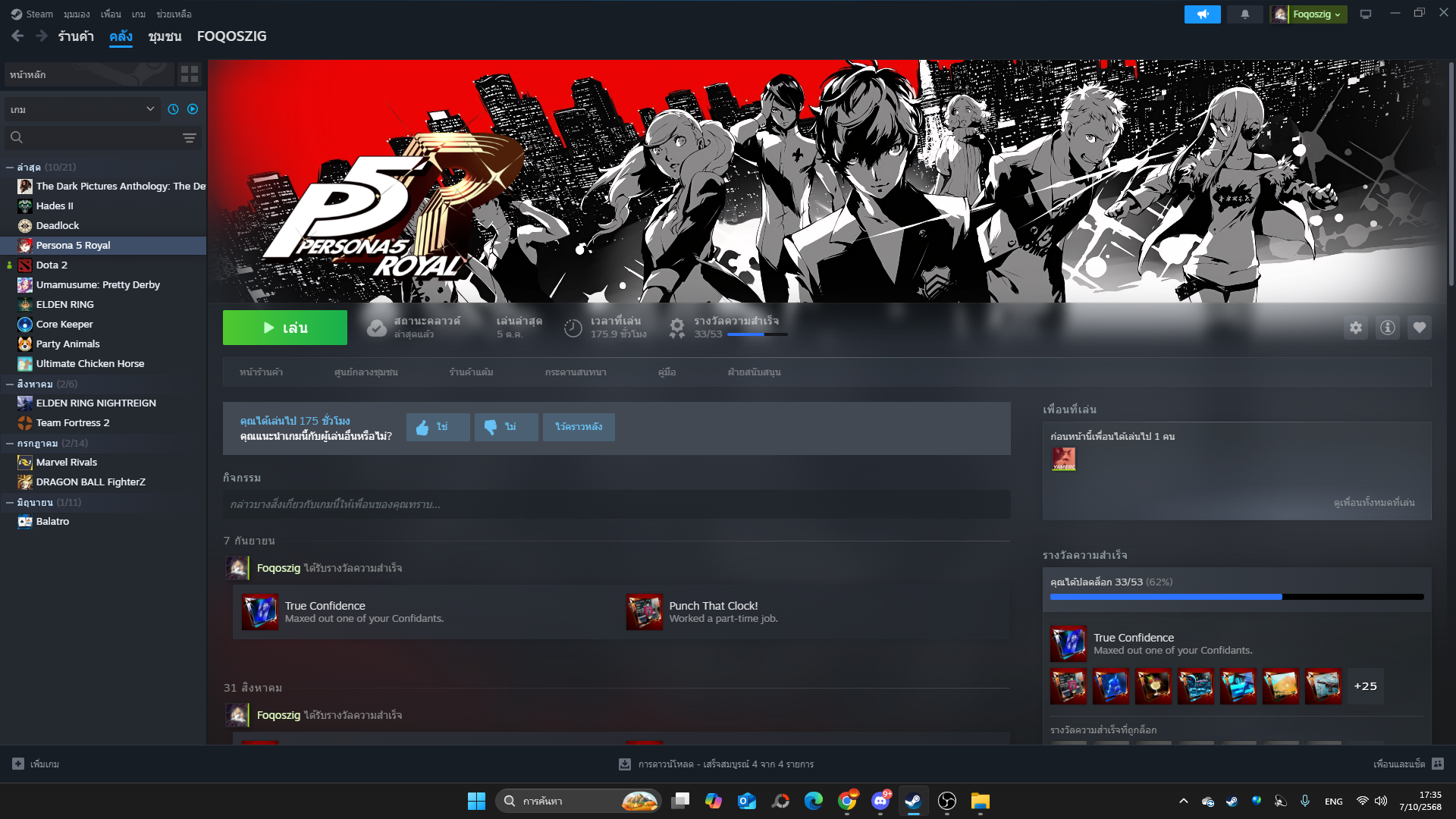This screenshot has height=819, width=1456.
Task: Open library advanced filter icon
Action: click(x=190, y=138)
